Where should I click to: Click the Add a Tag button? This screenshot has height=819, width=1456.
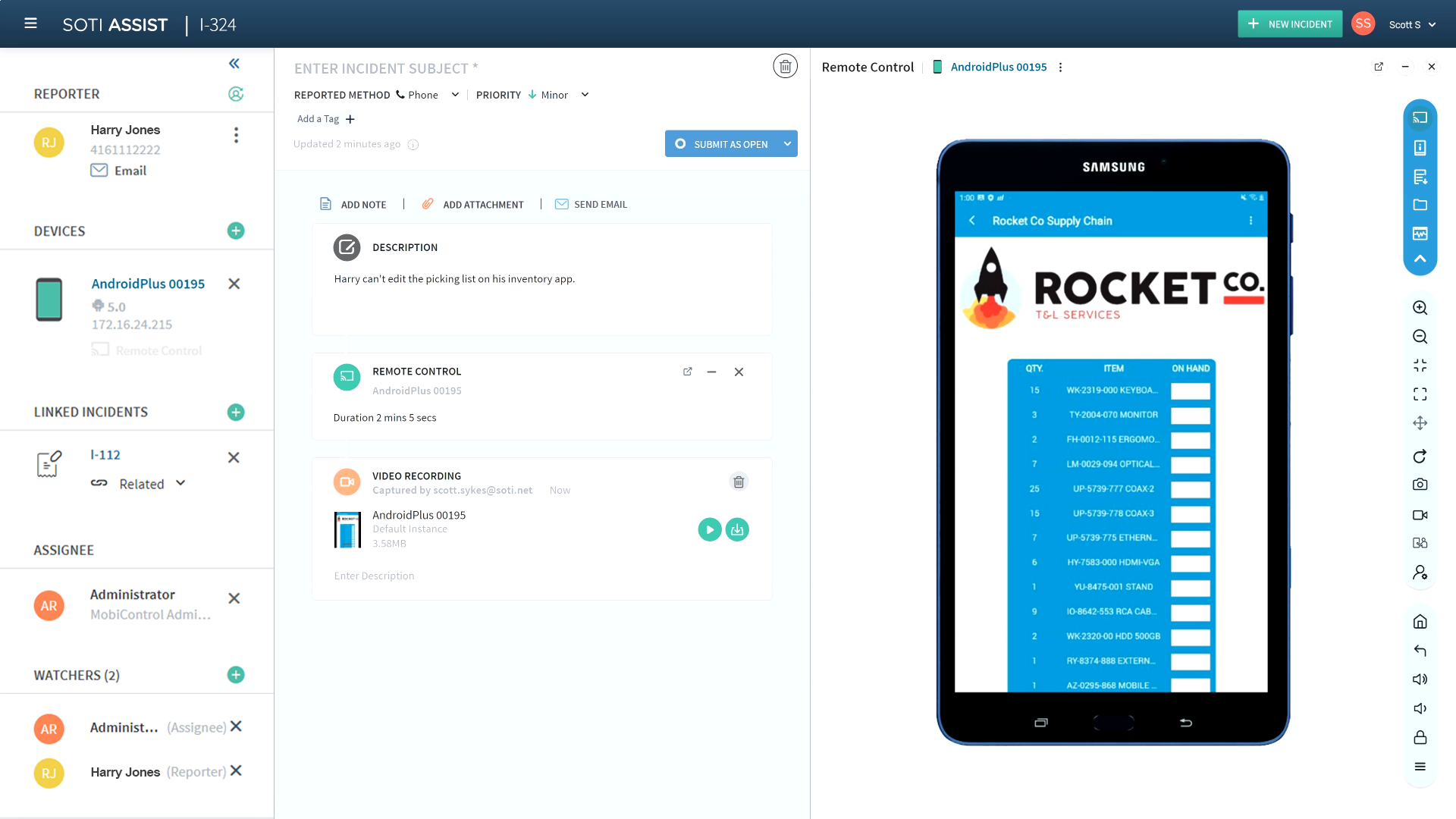(x=325, y=119)
